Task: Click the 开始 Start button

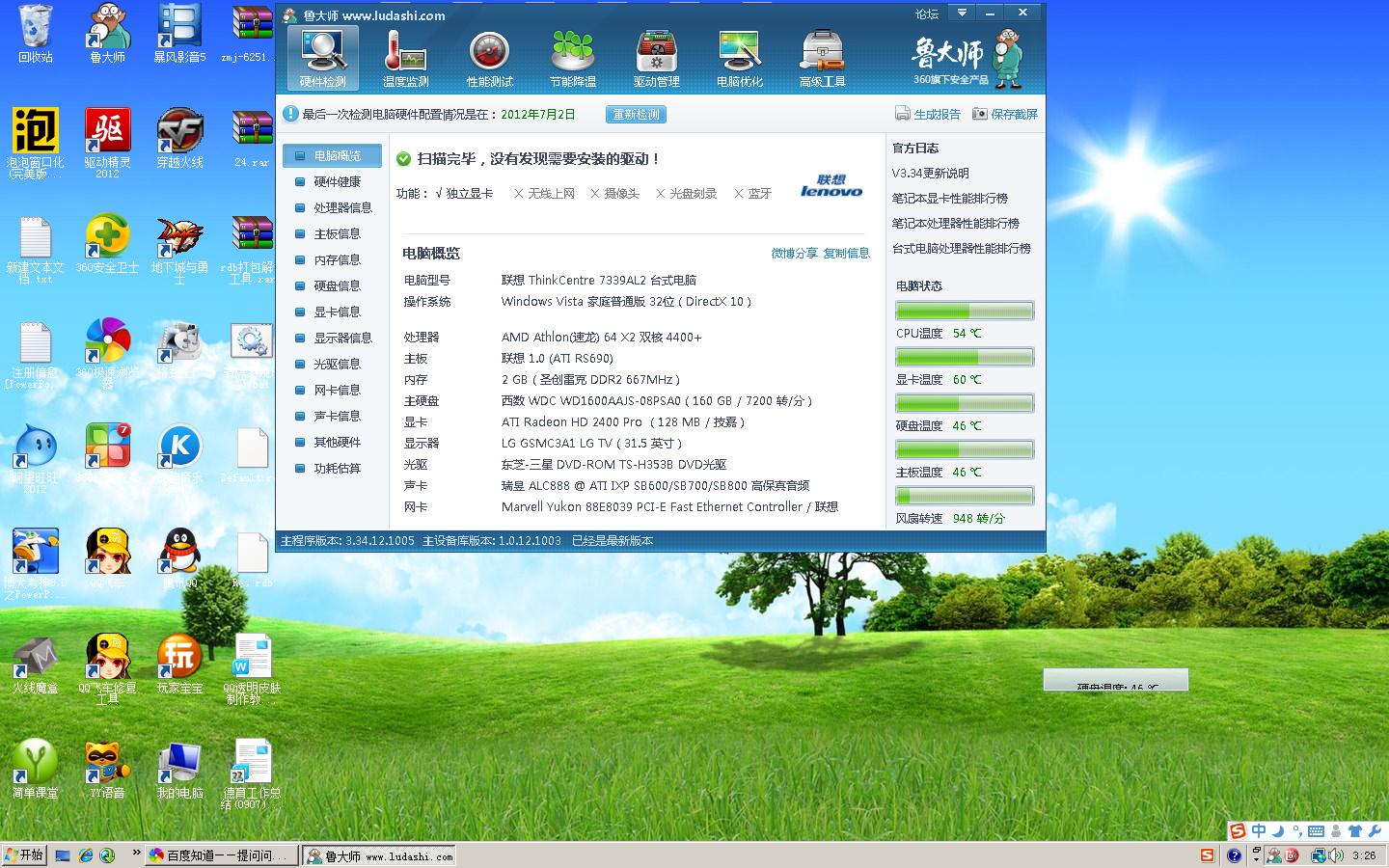Action: pos(25,855)
